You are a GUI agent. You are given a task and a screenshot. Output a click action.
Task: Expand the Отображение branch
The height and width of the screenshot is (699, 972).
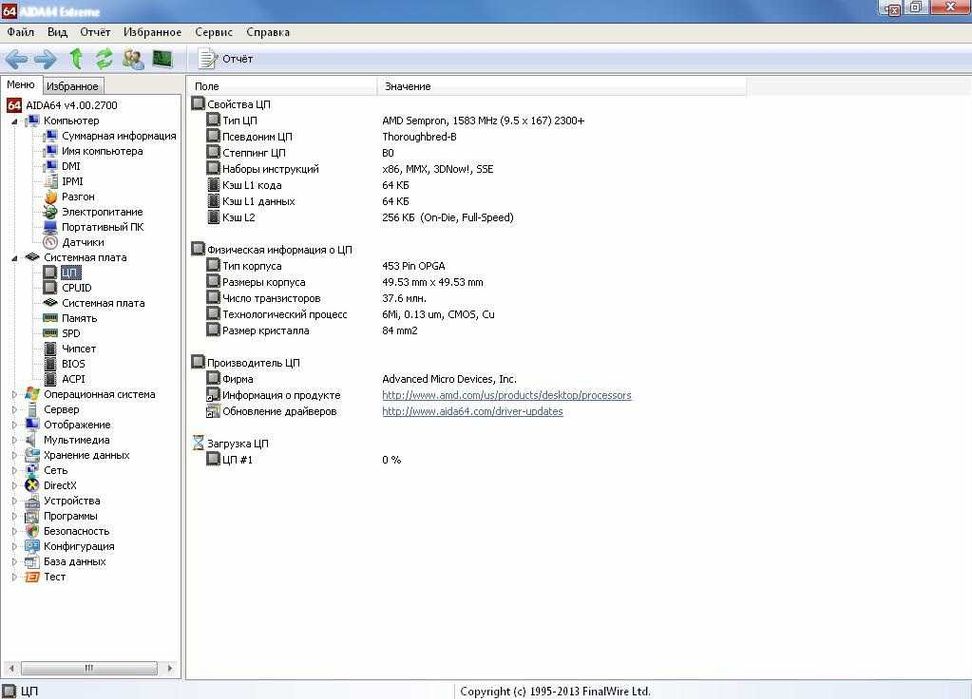coord(14,425)
